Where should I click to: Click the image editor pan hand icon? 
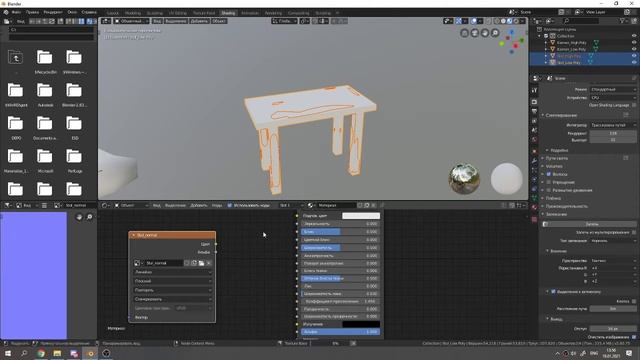click(79, 217)
